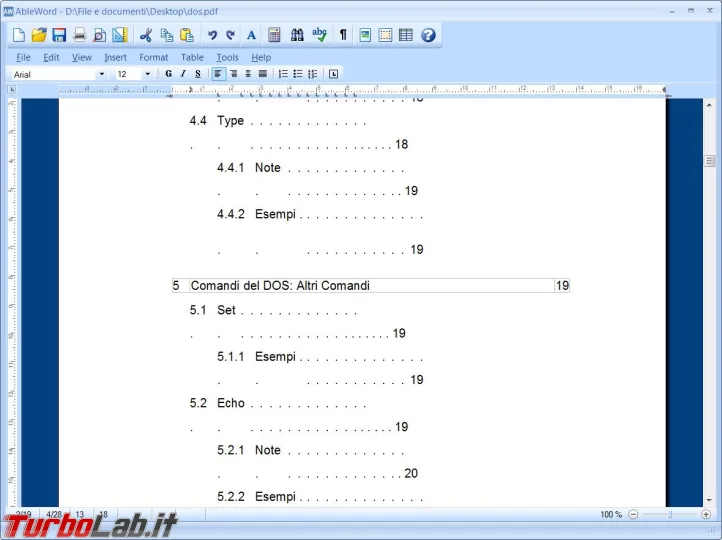
Task: Print the current document
Action: pos(80,35)
